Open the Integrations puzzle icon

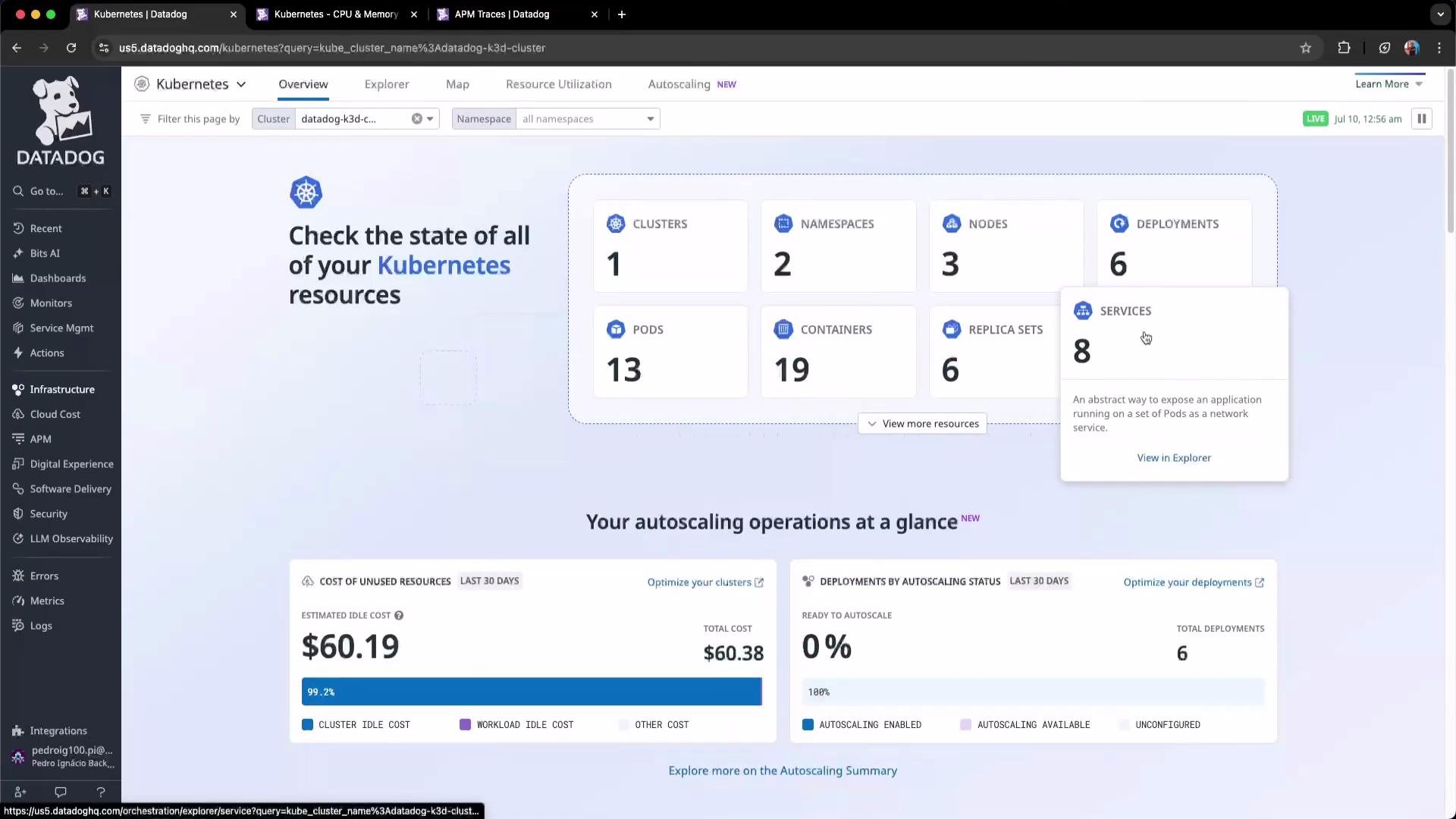point(18,731)
